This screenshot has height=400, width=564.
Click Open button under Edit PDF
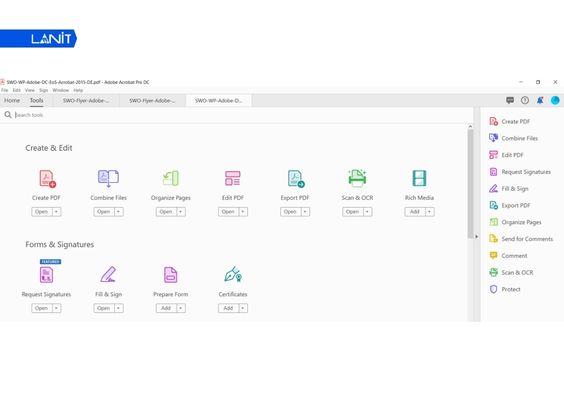pyautogui.click(x=228, y=212)
